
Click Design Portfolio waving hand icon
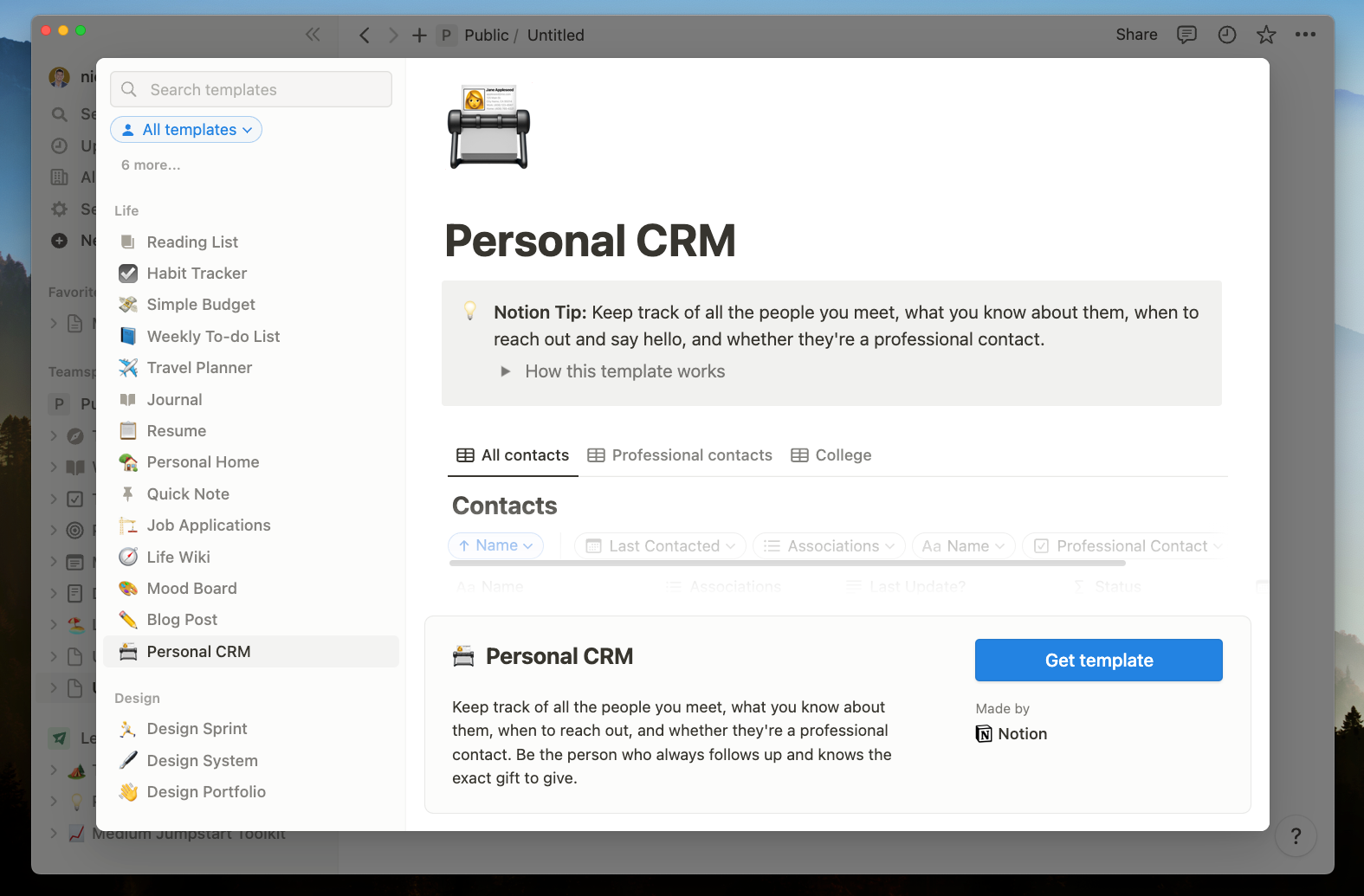pos(128,791)
